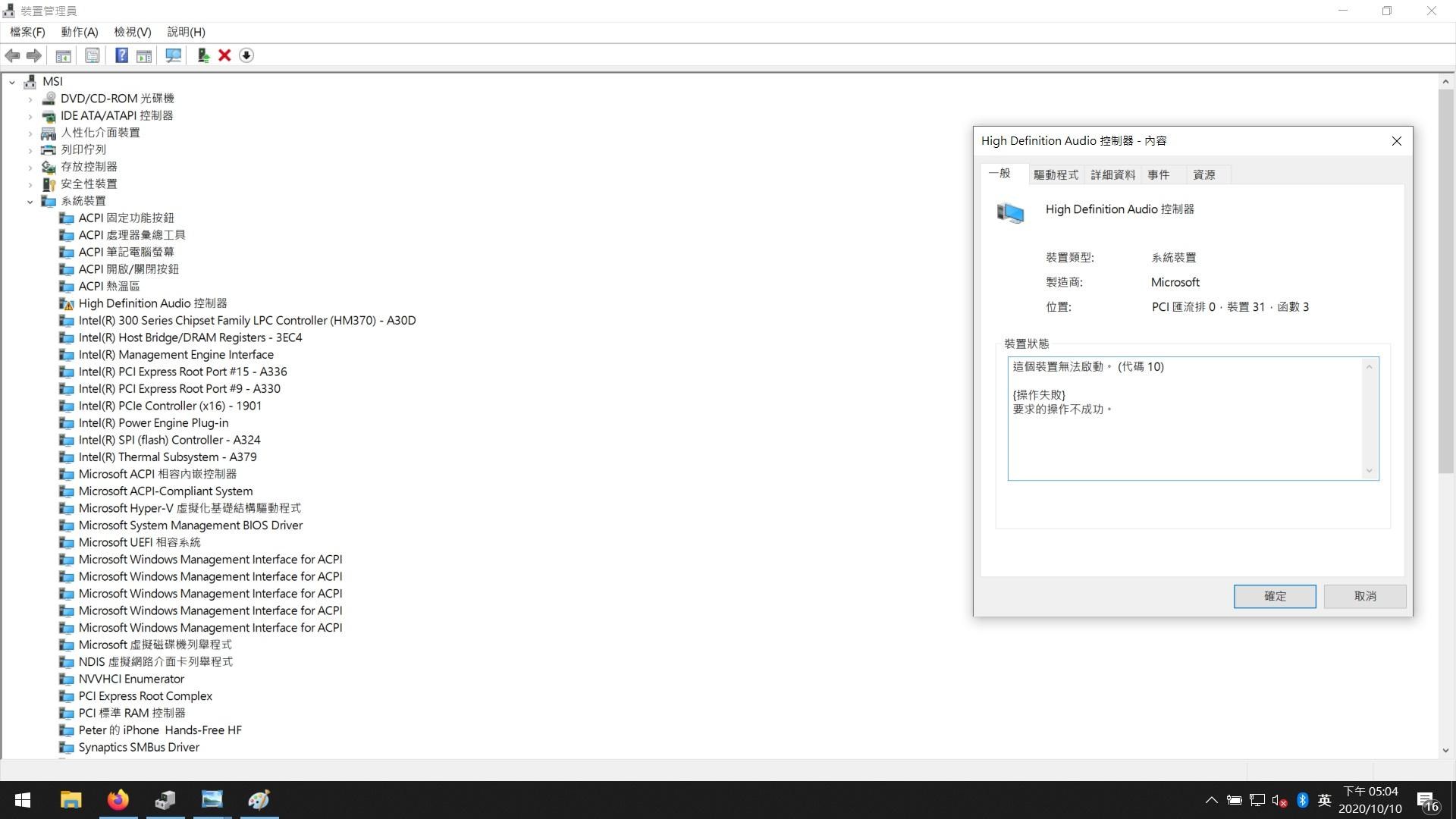Open the 檔案(F) menu
This screenshot has height=819, width=1456.
click(x=27, y=32)
